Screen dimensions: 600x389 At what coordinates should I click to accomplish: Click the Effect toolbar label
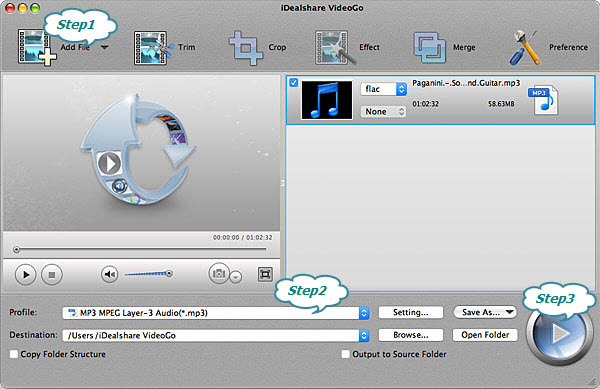tap(369, 47)
